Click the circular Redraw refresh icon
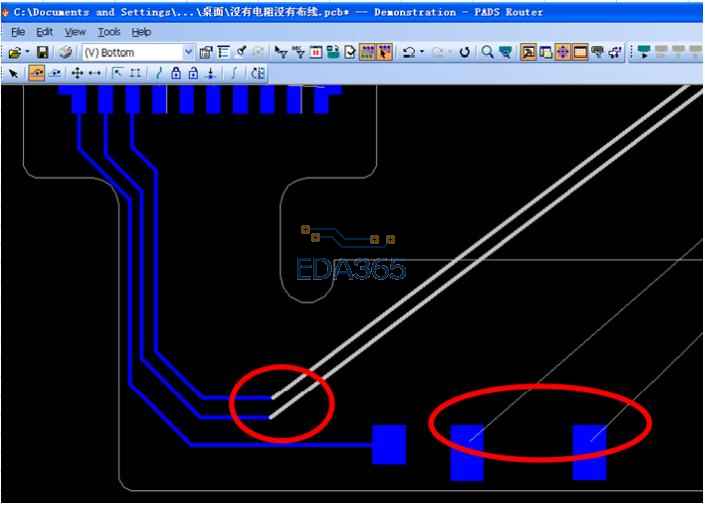The image size is (705, 505). click(465, 53)
